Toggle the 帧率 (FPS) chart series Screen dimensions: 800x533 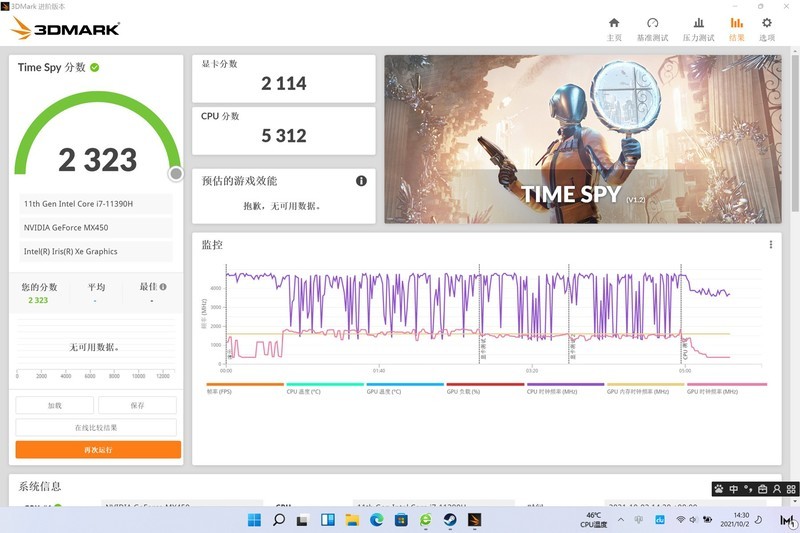(245, 388)
